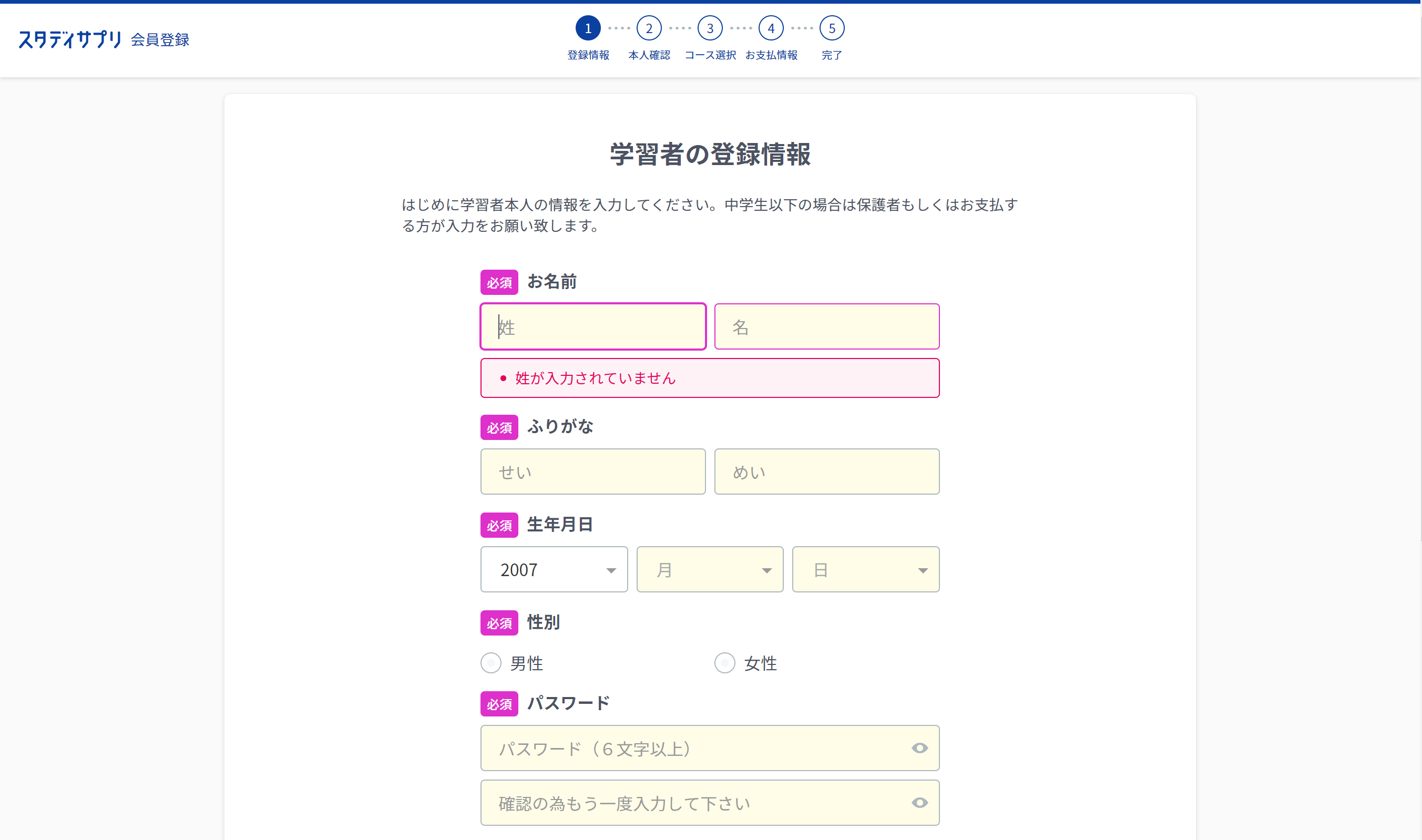Show password via eye icon in パスワード field
This screenshot has height=840, width=1422.
(x=919, y=747)
